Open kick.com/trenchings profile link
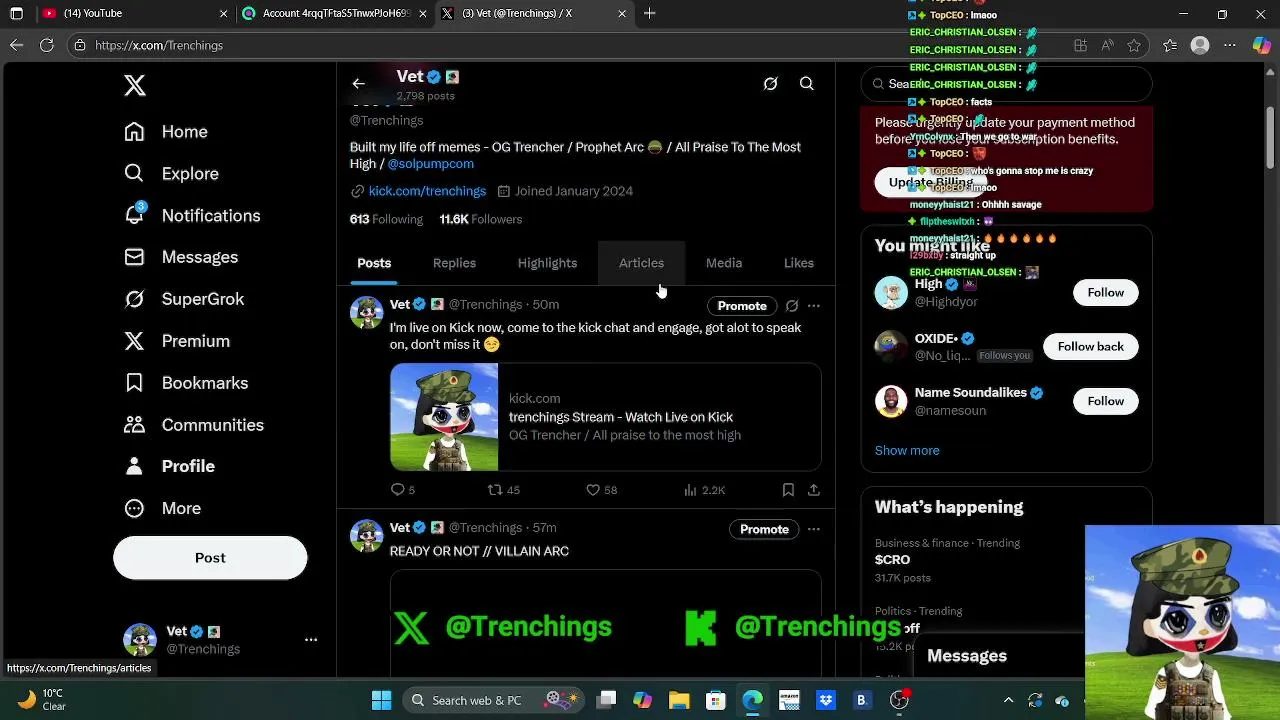1280x720 pixels. coord(427,191)
